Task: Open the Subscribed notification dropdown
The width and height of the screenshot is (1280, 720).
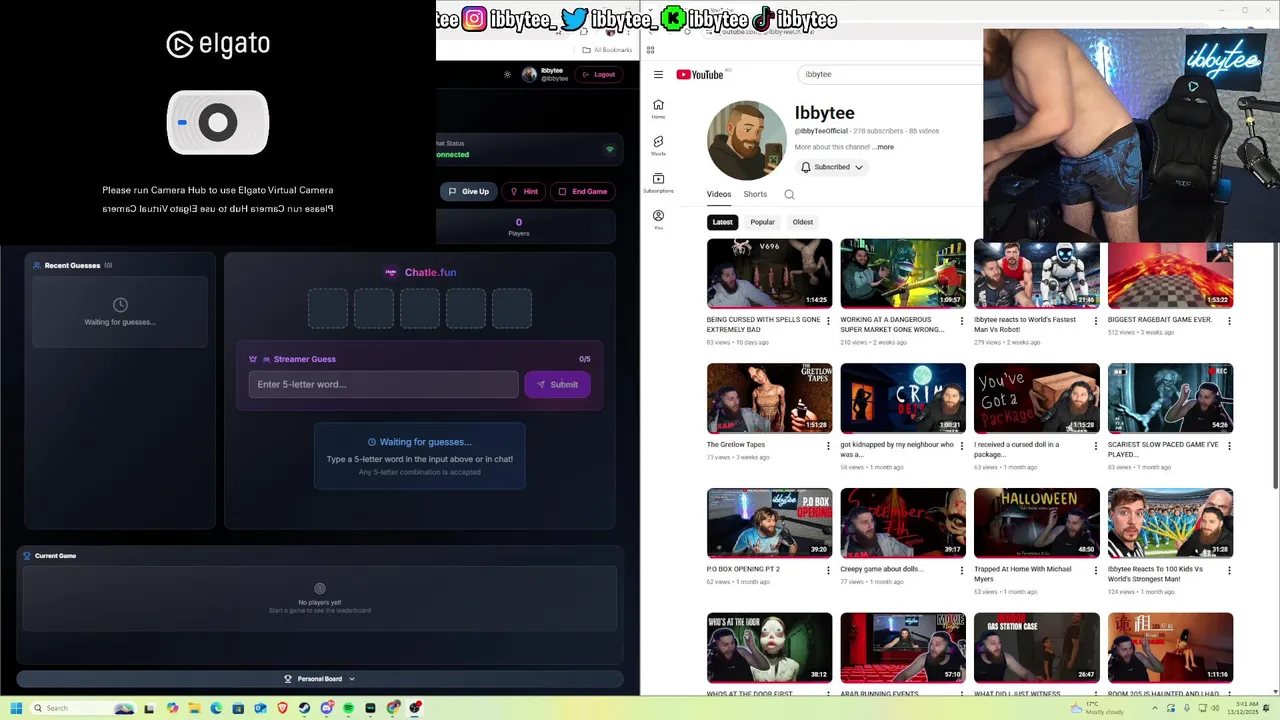Action: tap(832, 167)
